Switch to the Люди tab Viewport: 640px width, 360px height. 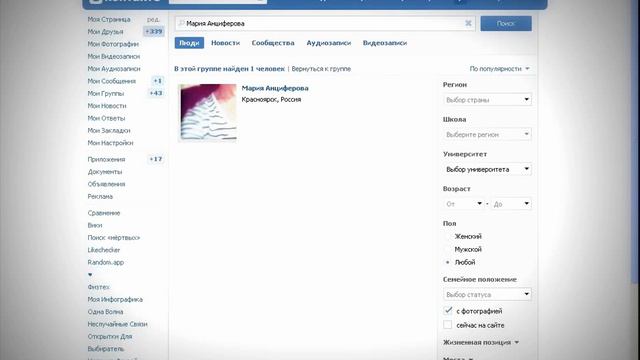pos(189,43)
